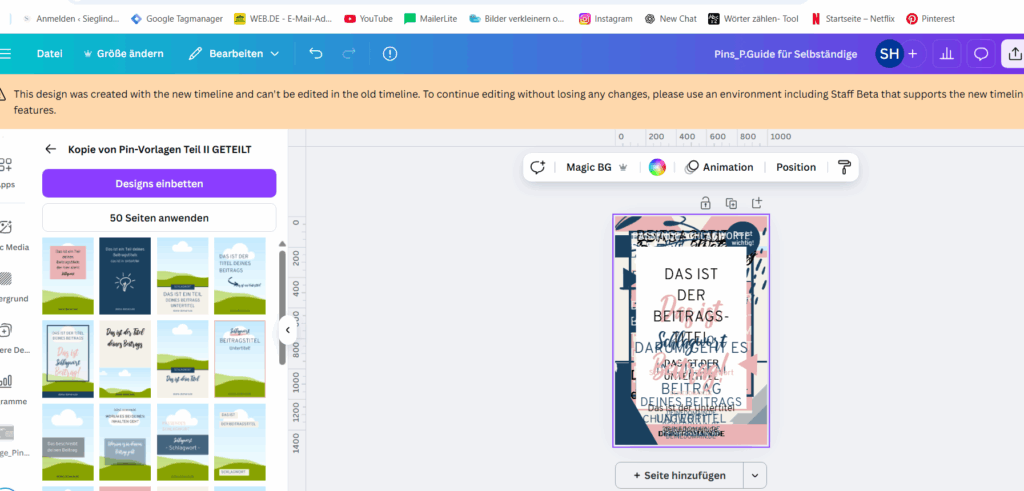This screenshot has height=491, width=1024.
Task: Open the Datei menu
Action: click(50, 54)
